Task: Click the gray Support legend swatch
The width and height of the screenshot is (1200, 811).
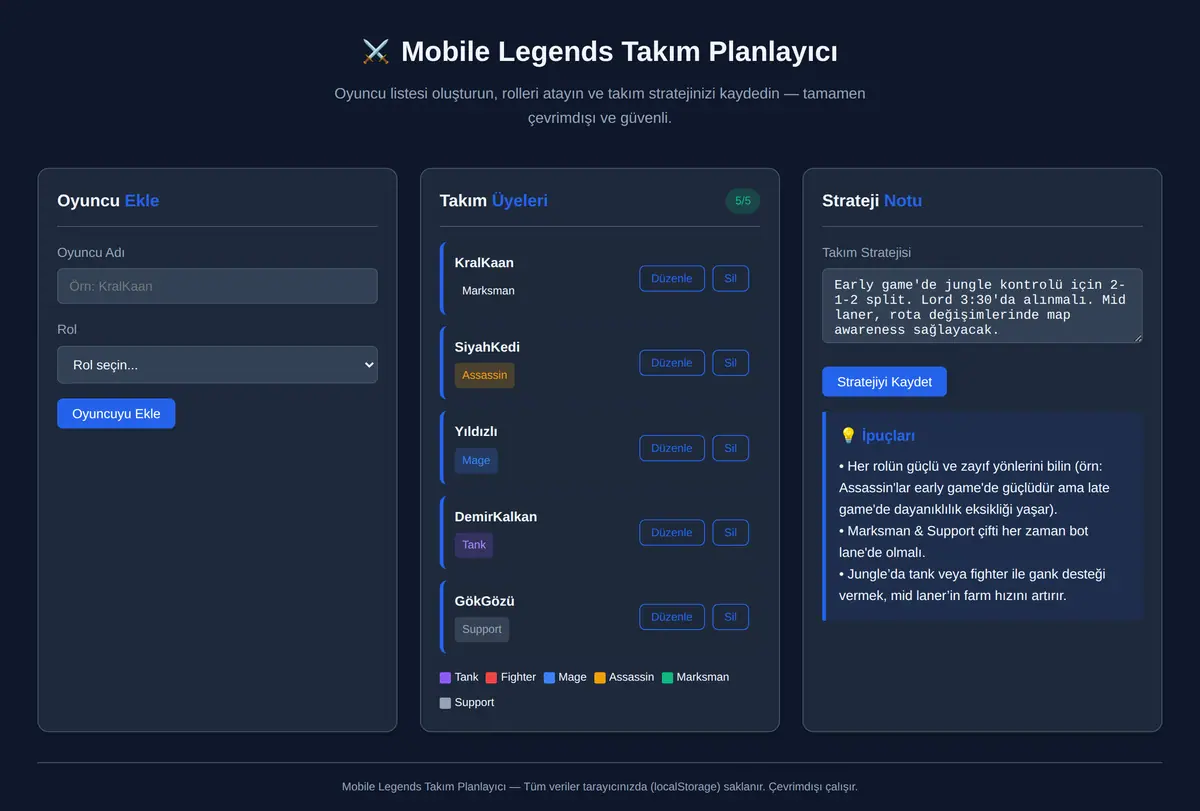Action: point(445,703)
